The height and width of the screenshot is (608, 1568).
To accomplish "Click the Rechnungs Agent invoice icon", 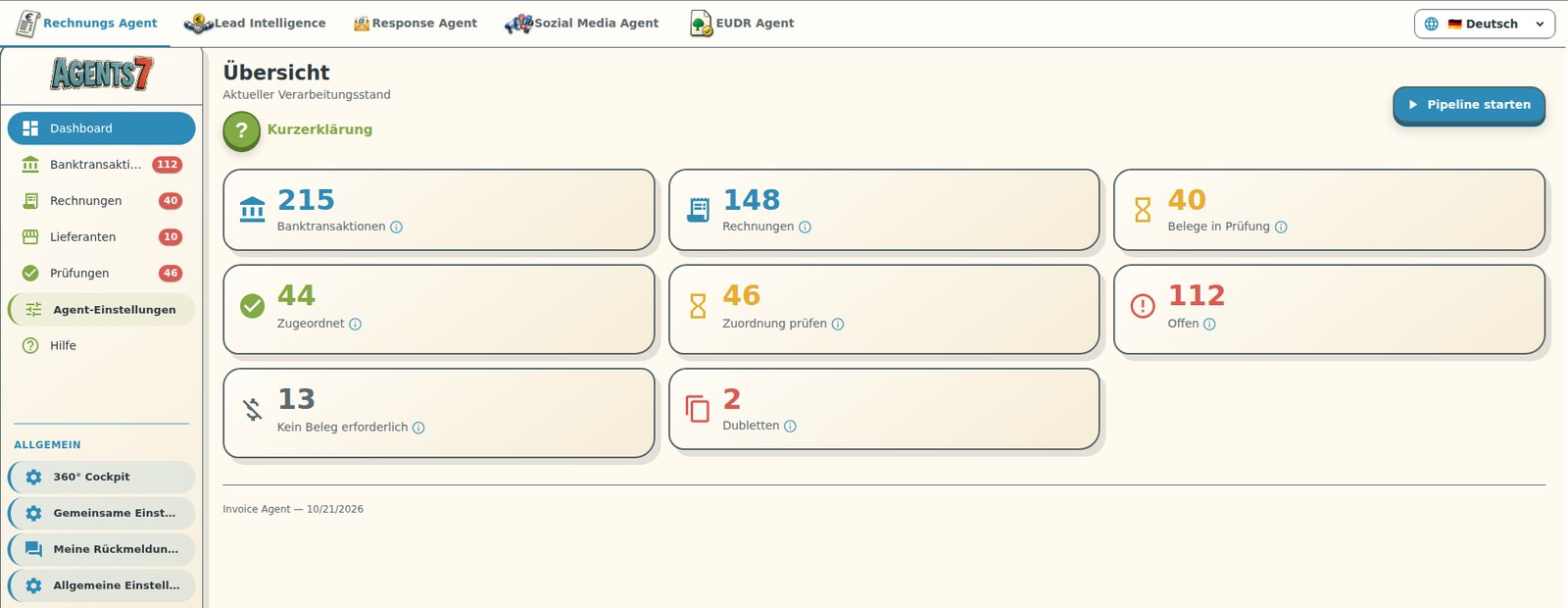I will coord(27,24).
